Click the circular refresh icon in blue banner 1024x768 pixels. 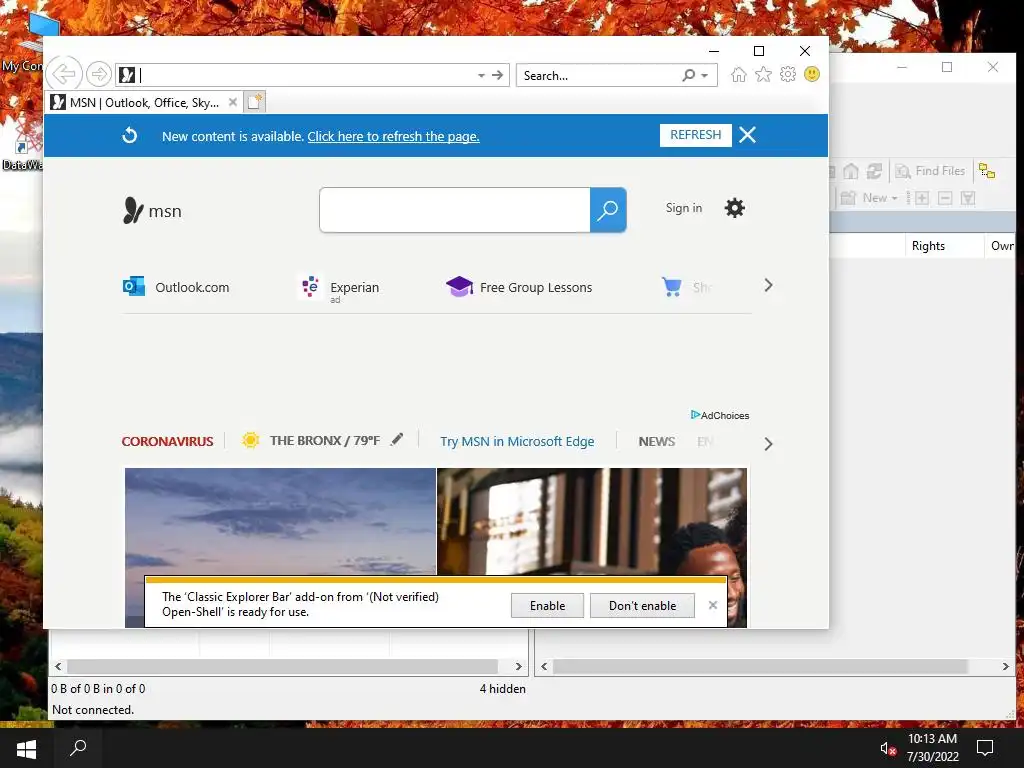click(130, 135)
